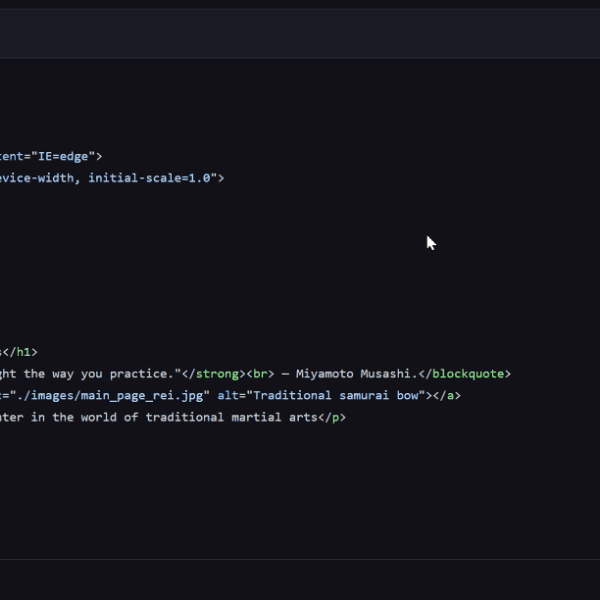Viewport: 600px width, 600px height.
Task: Click the empty bottom strip below the editor
Action: (300, 580)
